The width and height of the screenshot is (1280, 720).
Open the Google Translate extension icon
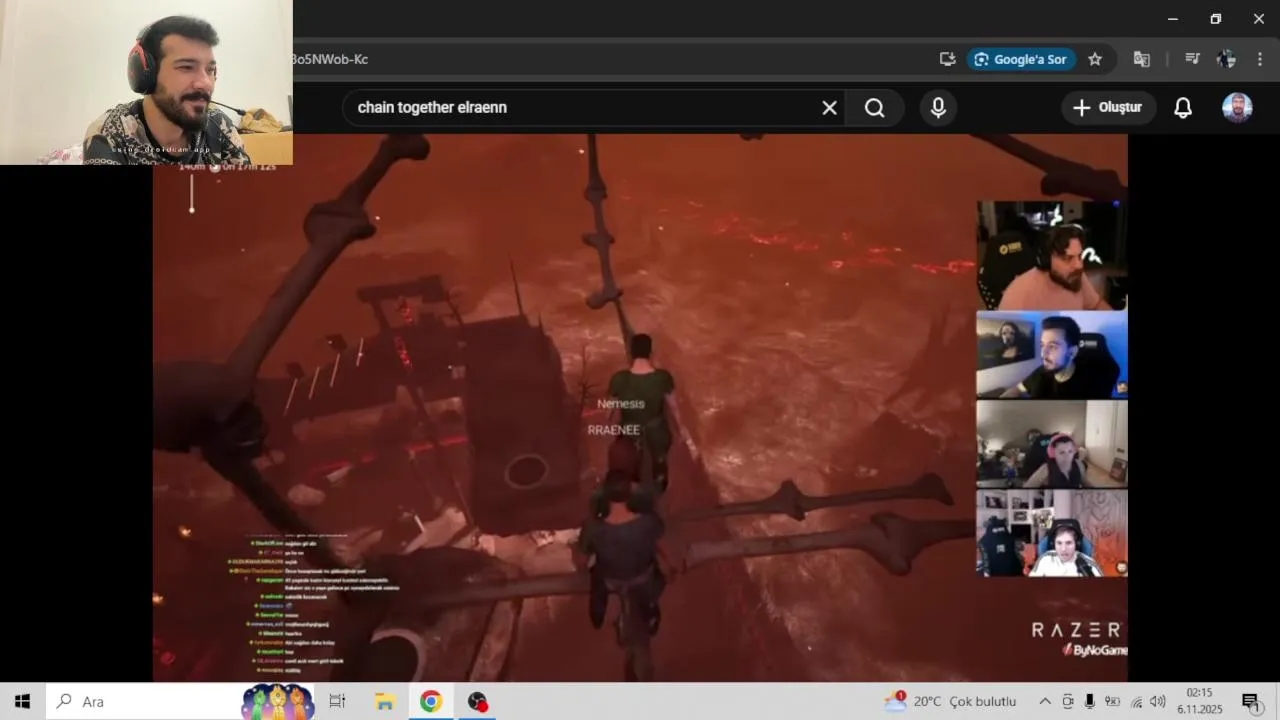click(x=1141, y=59)
